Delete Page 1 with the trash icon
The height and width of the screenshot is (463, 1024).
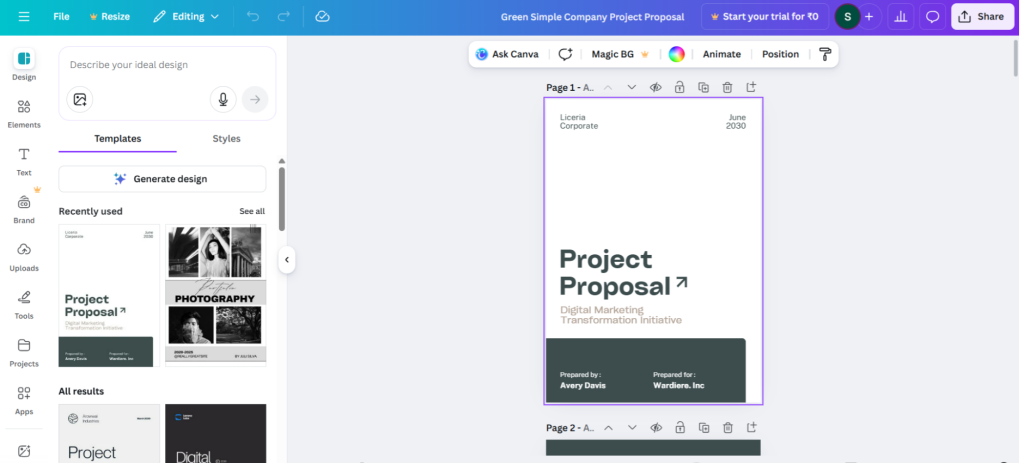click(x=727, y=88)
